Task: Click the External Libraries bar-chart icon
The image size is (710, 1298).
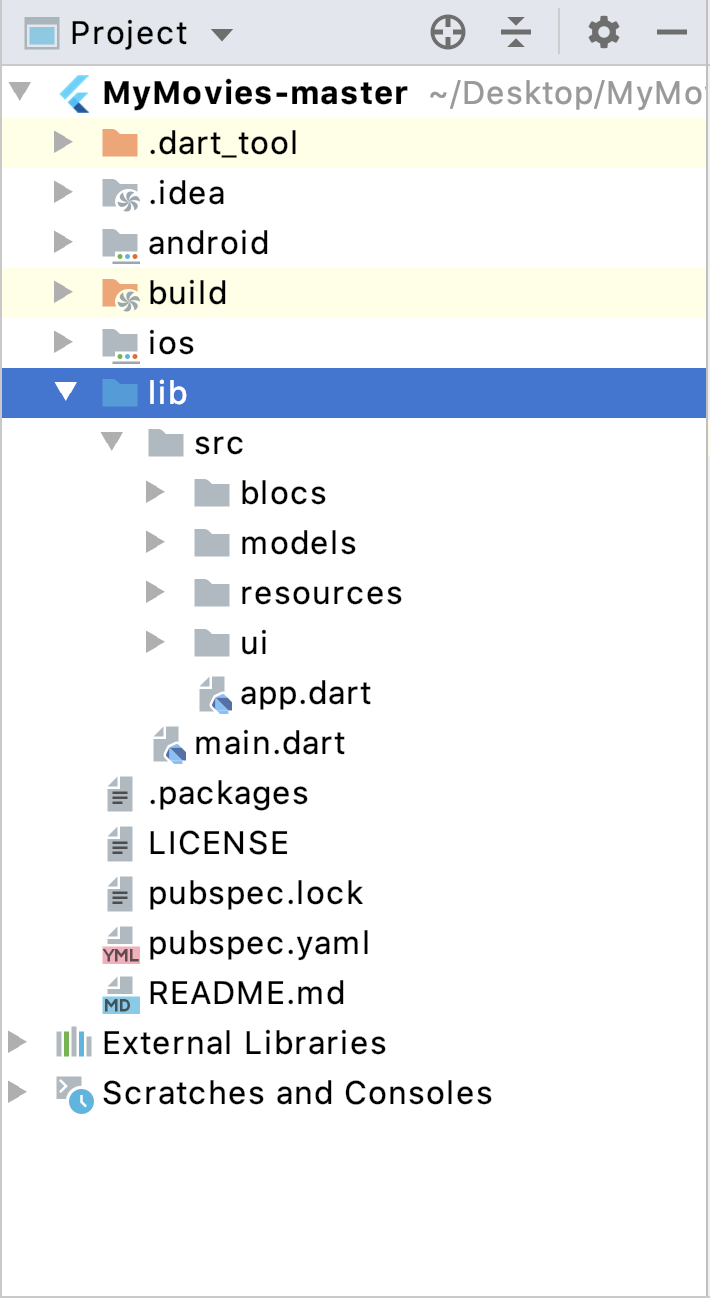Action: (x=74, y=1043)
